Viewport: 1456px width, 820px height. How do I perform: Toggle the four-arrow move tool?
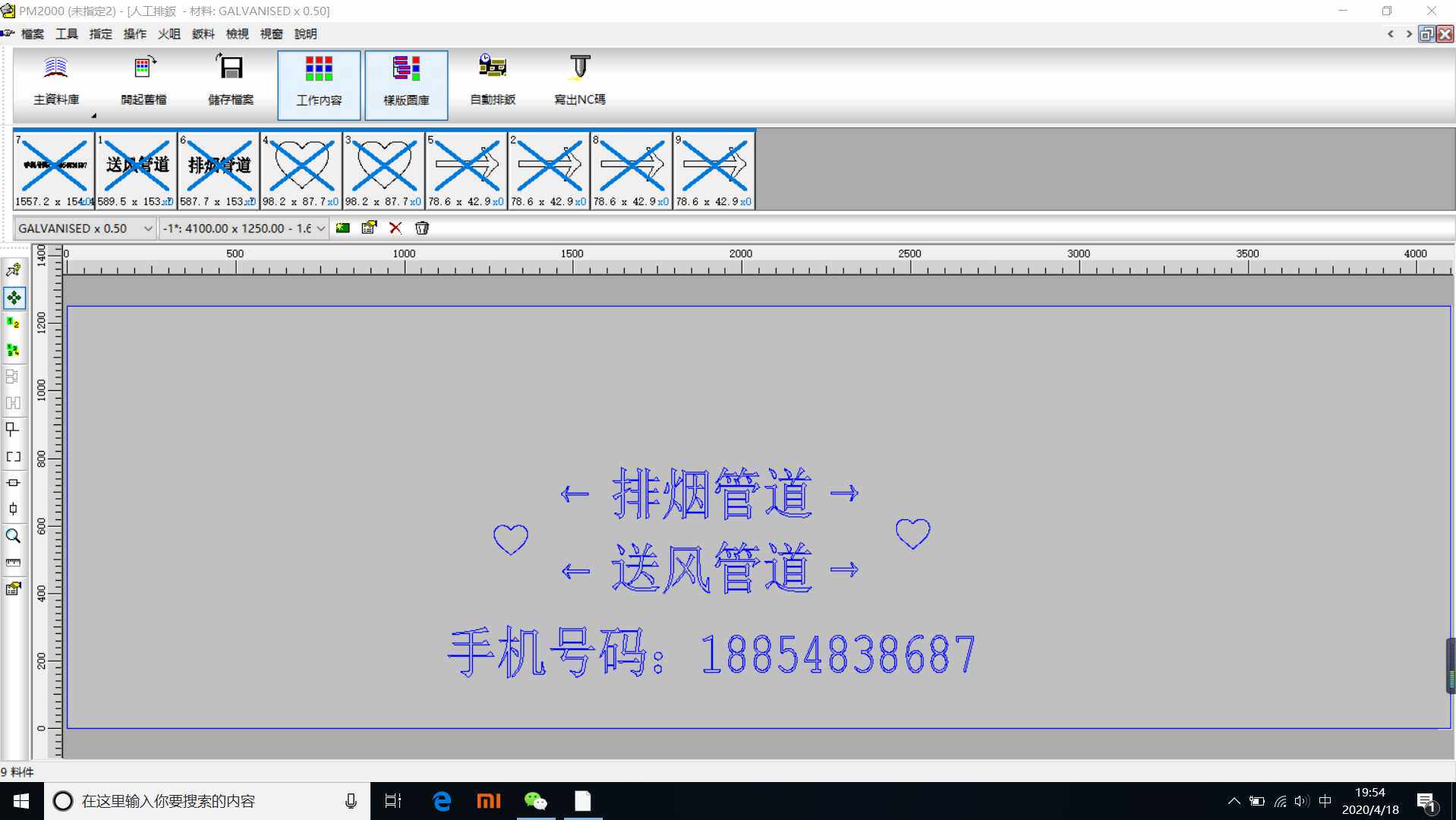pyautogui.click(x=14, y=298)
